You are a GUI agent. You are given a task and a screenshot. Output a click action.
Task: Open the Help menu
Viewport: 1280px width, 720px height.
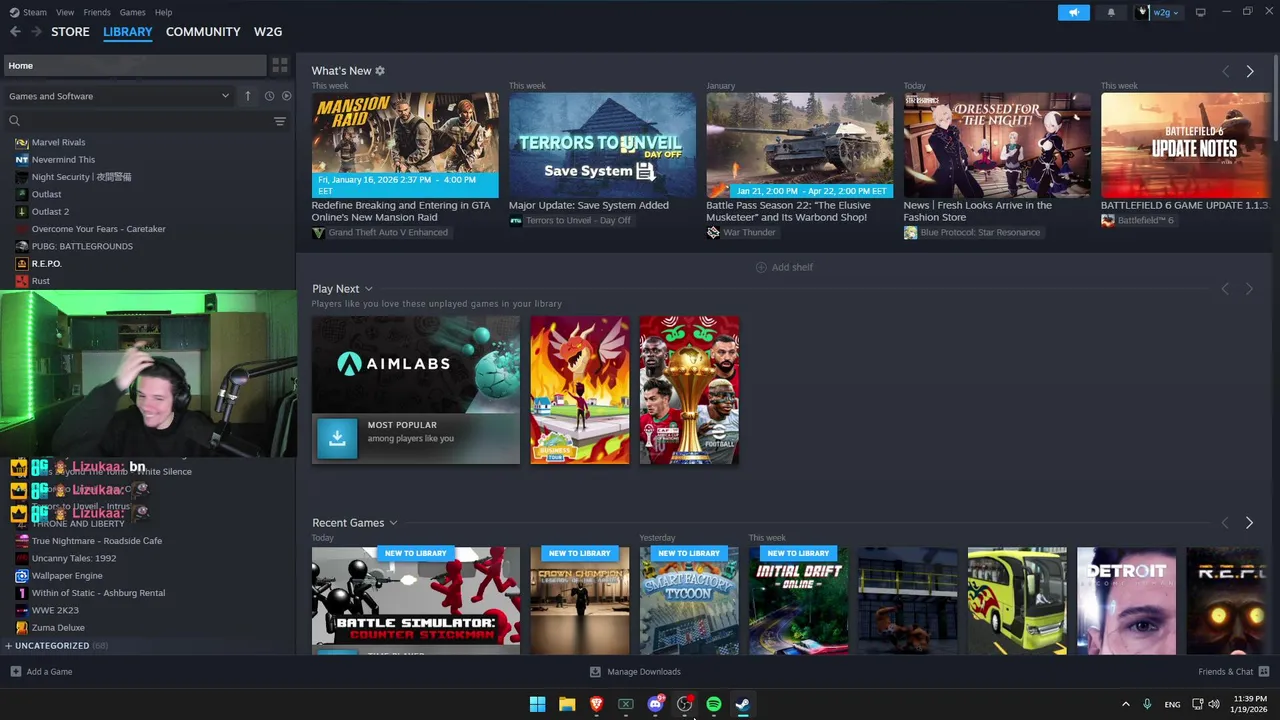163,12
